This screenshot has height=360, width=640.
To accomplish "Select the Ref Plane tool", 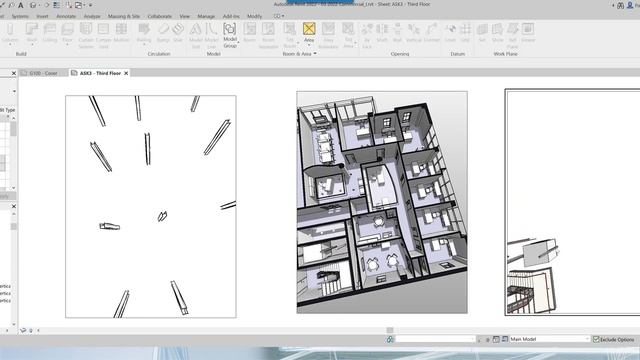I will (513, 36).
